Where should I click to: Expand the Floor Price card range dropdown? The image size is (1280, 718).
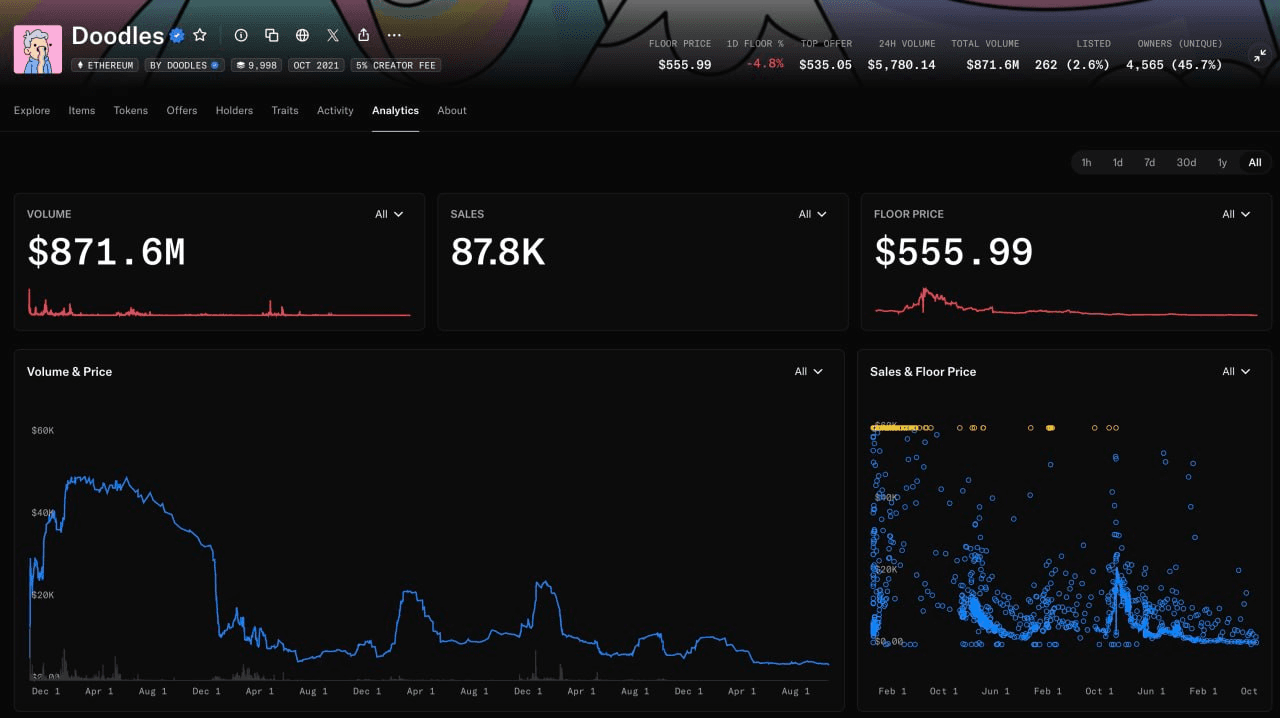pyautogui.click(x=1236, y=214)
